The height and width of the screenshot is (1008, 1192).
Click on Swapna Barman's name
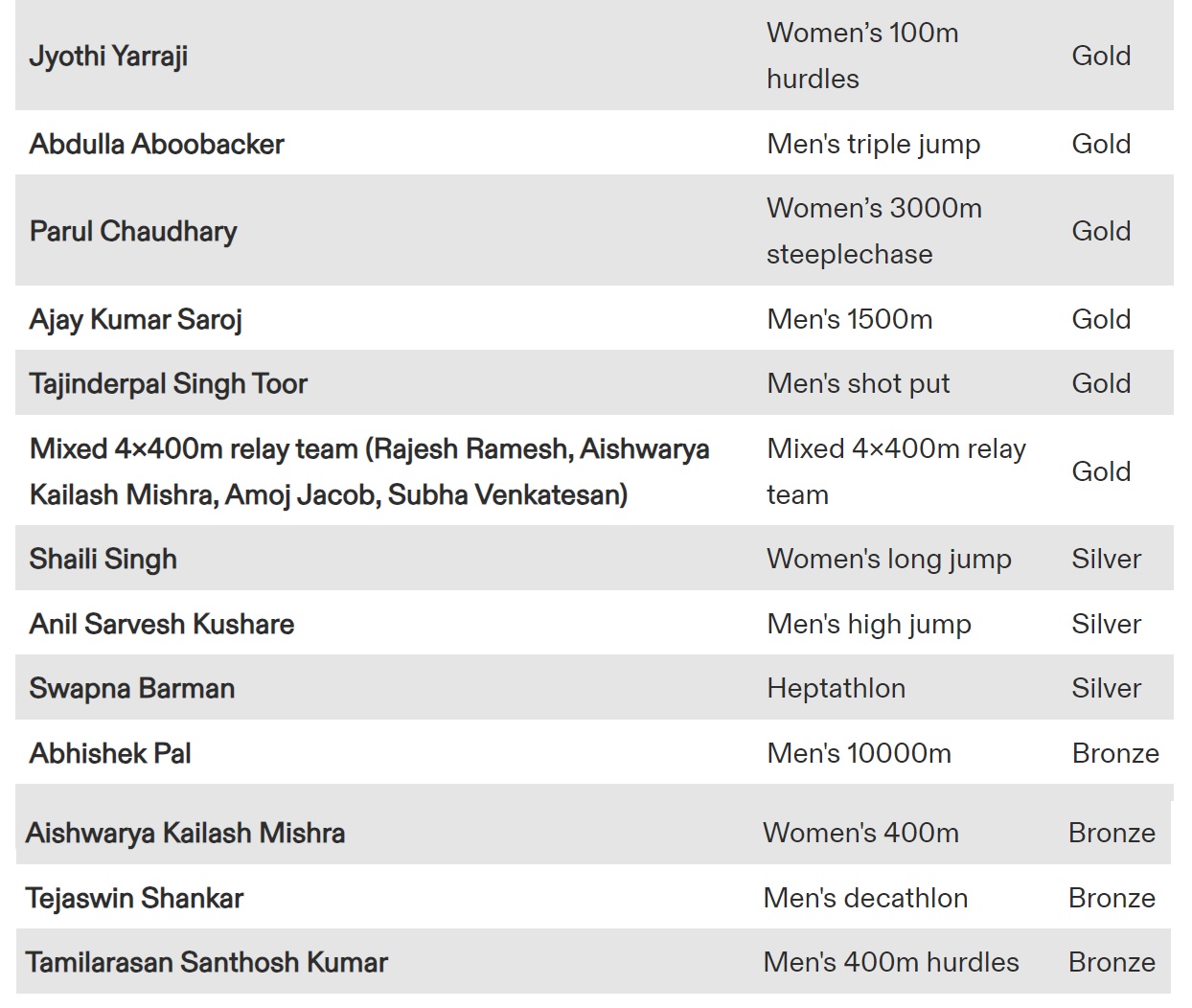pyautogui.click(x=131, y=688)
